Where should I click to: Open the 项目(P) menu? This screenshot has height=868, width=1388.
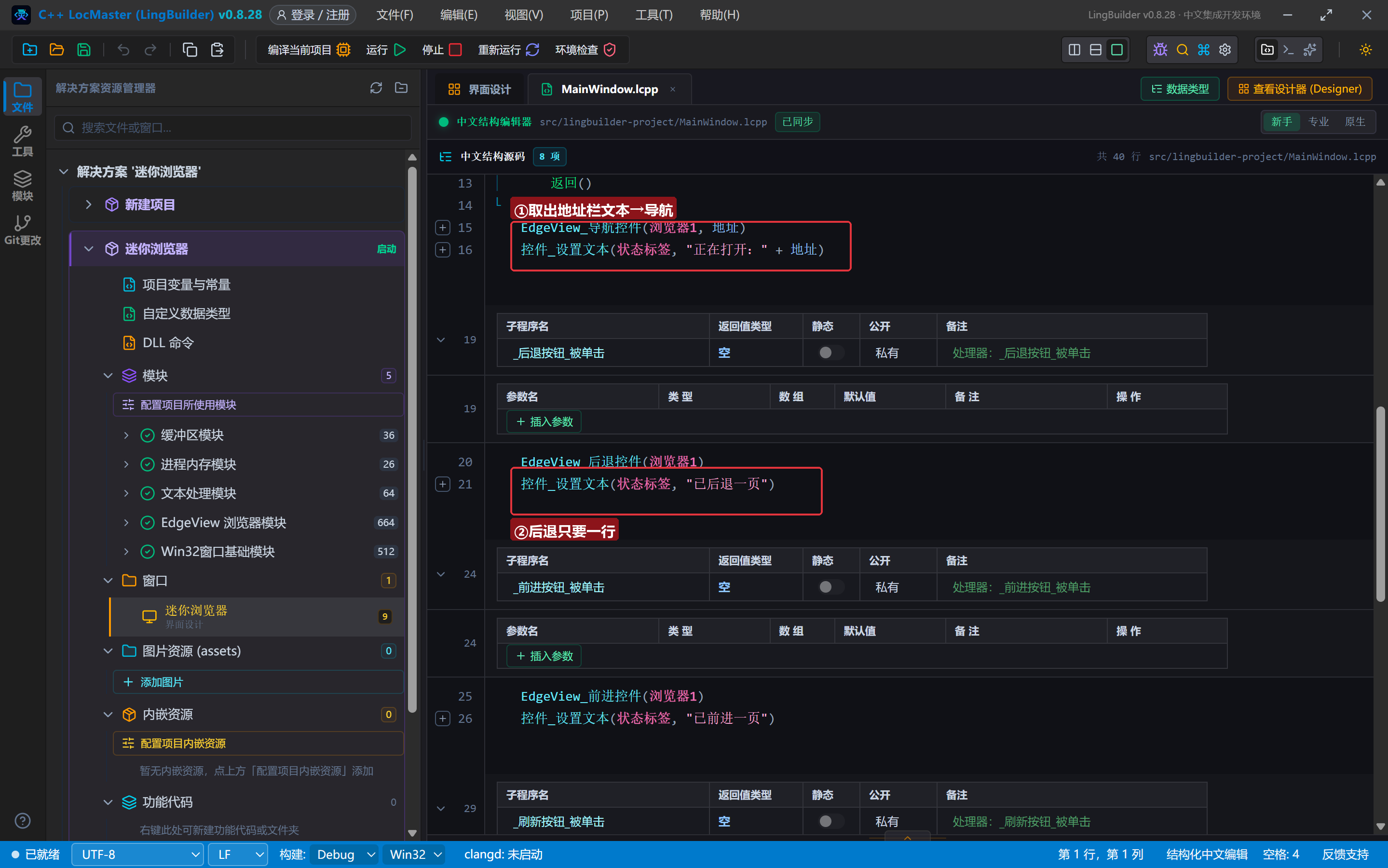click(589, 15)
